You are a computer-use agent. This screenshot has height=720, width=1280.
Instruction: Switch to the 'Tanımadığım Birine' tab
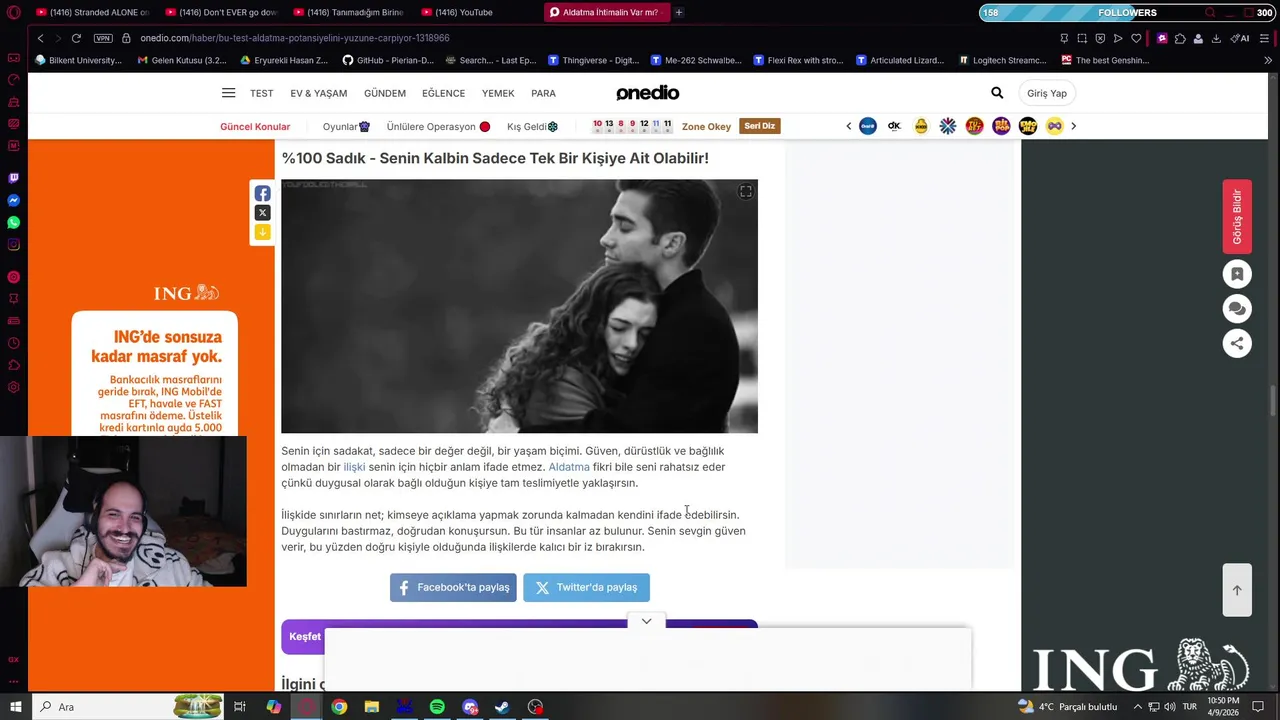coord(349,12)
